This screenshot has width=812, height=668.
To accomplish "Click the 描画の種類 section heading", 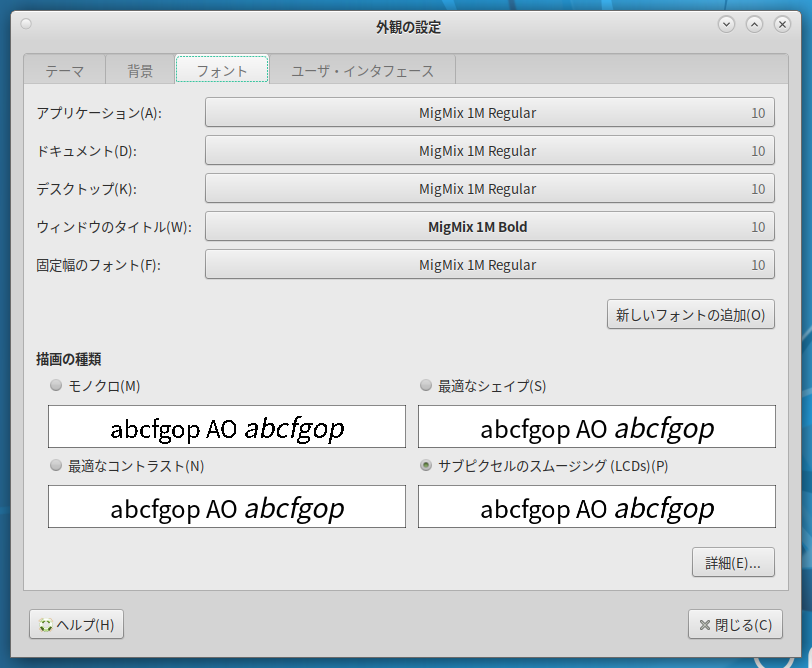I will click(x=68, y=359).
